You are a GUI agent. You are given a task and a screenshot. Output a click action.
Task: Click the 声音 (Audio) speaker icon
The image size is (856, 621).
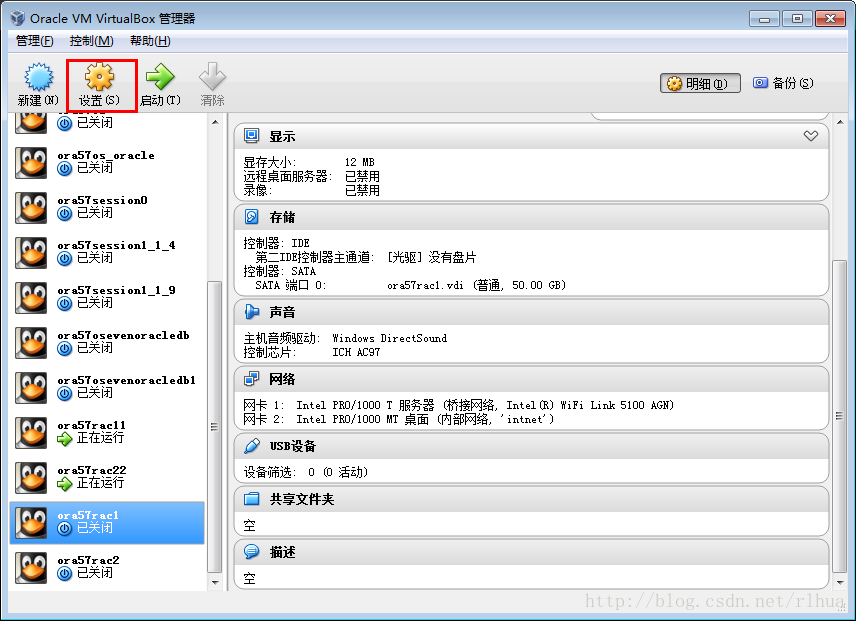[251, 312]
